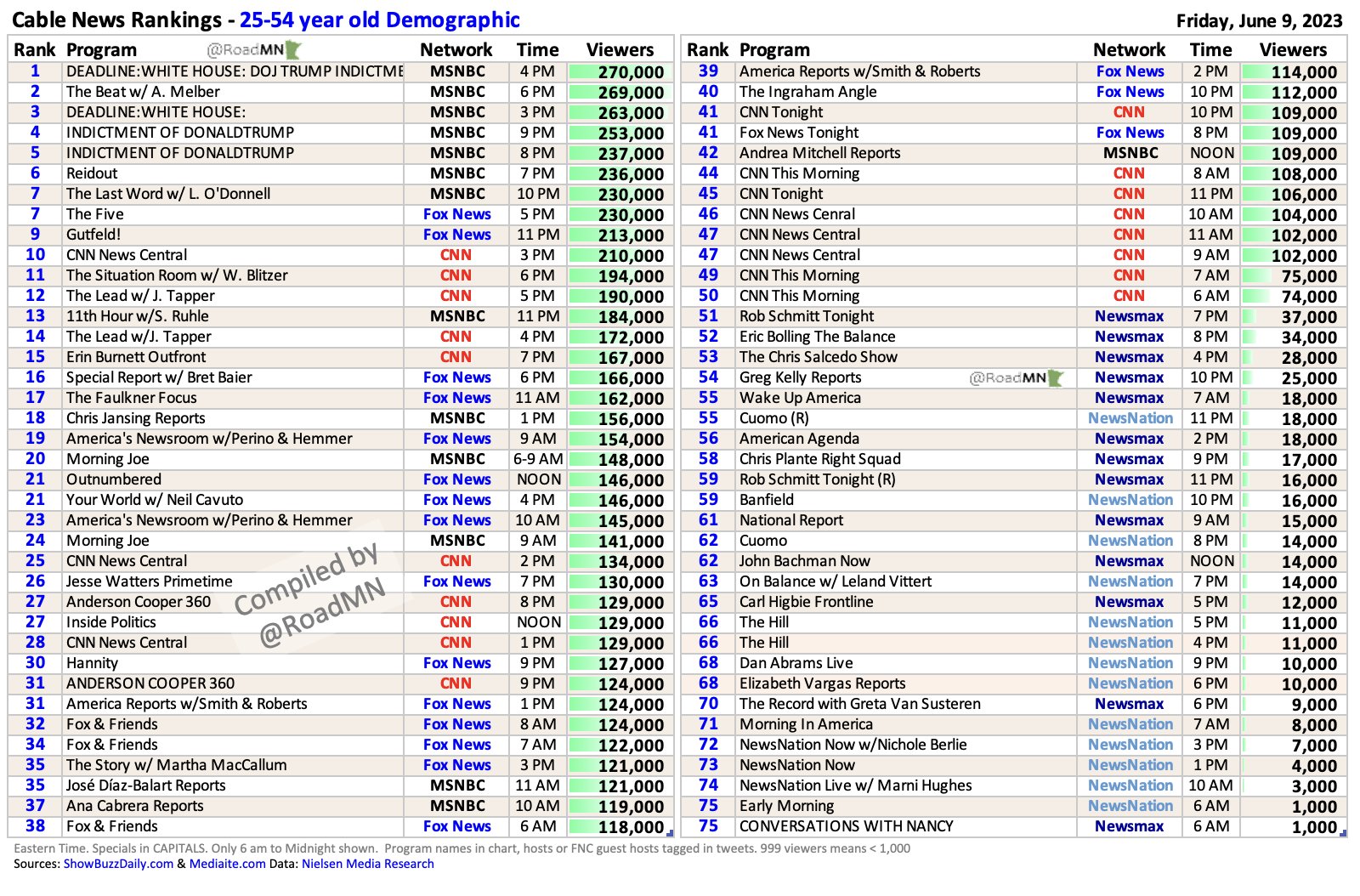Click 'The Five' program name
Screen dimensions: 1360x896
pyautogui.click(x=95, y=214)
